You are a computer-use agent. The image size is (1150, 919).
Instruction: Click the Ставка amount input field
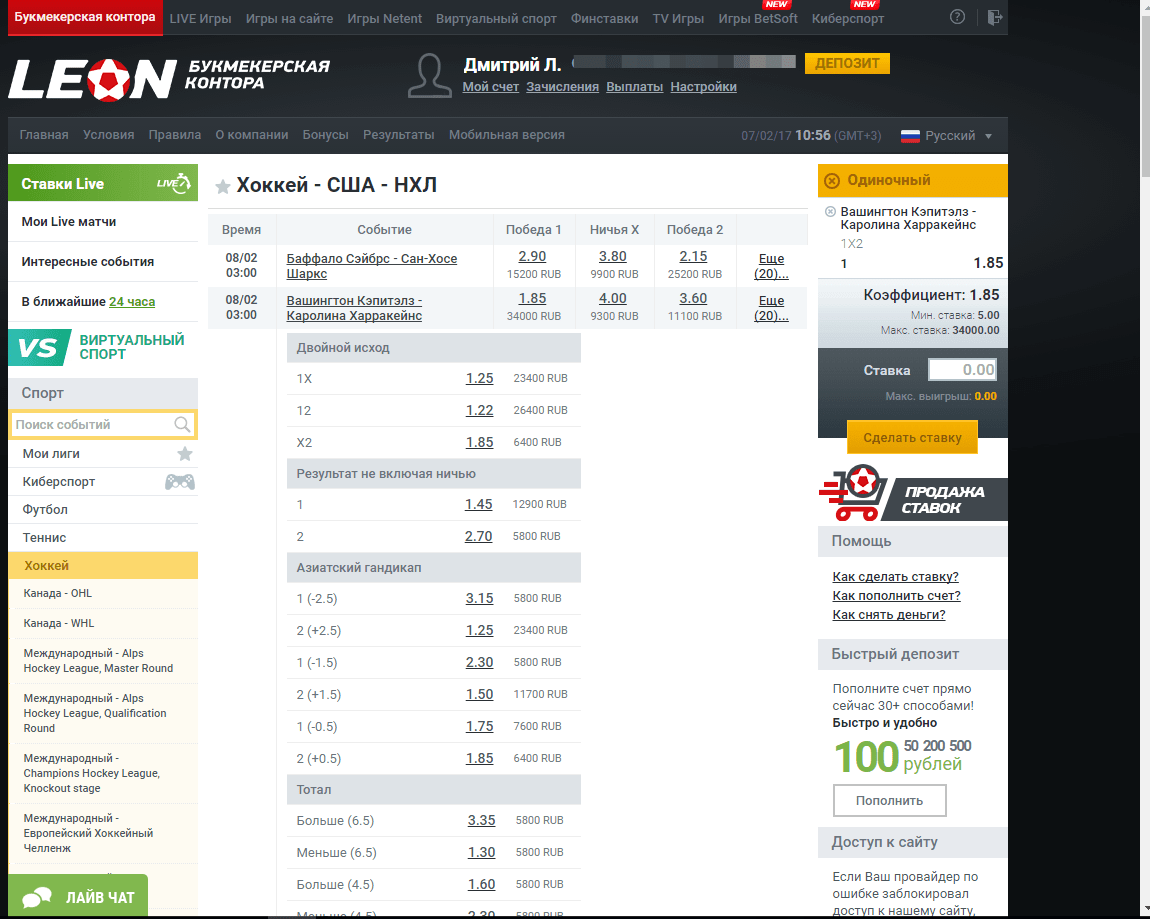tap(962, 370)
